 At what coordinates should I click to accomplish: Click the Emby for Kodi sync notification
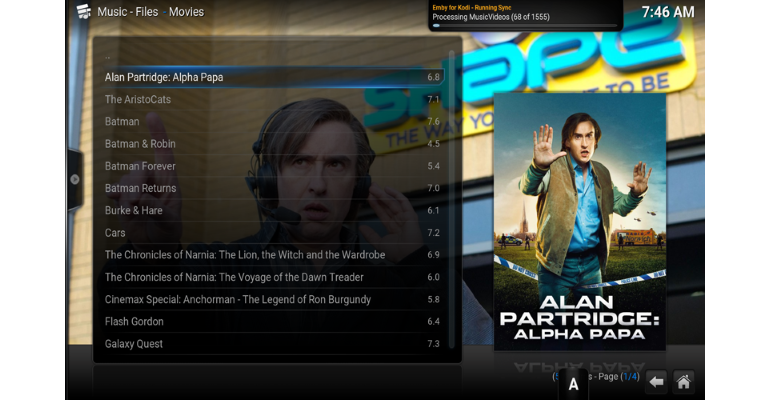tap(525, 15)
